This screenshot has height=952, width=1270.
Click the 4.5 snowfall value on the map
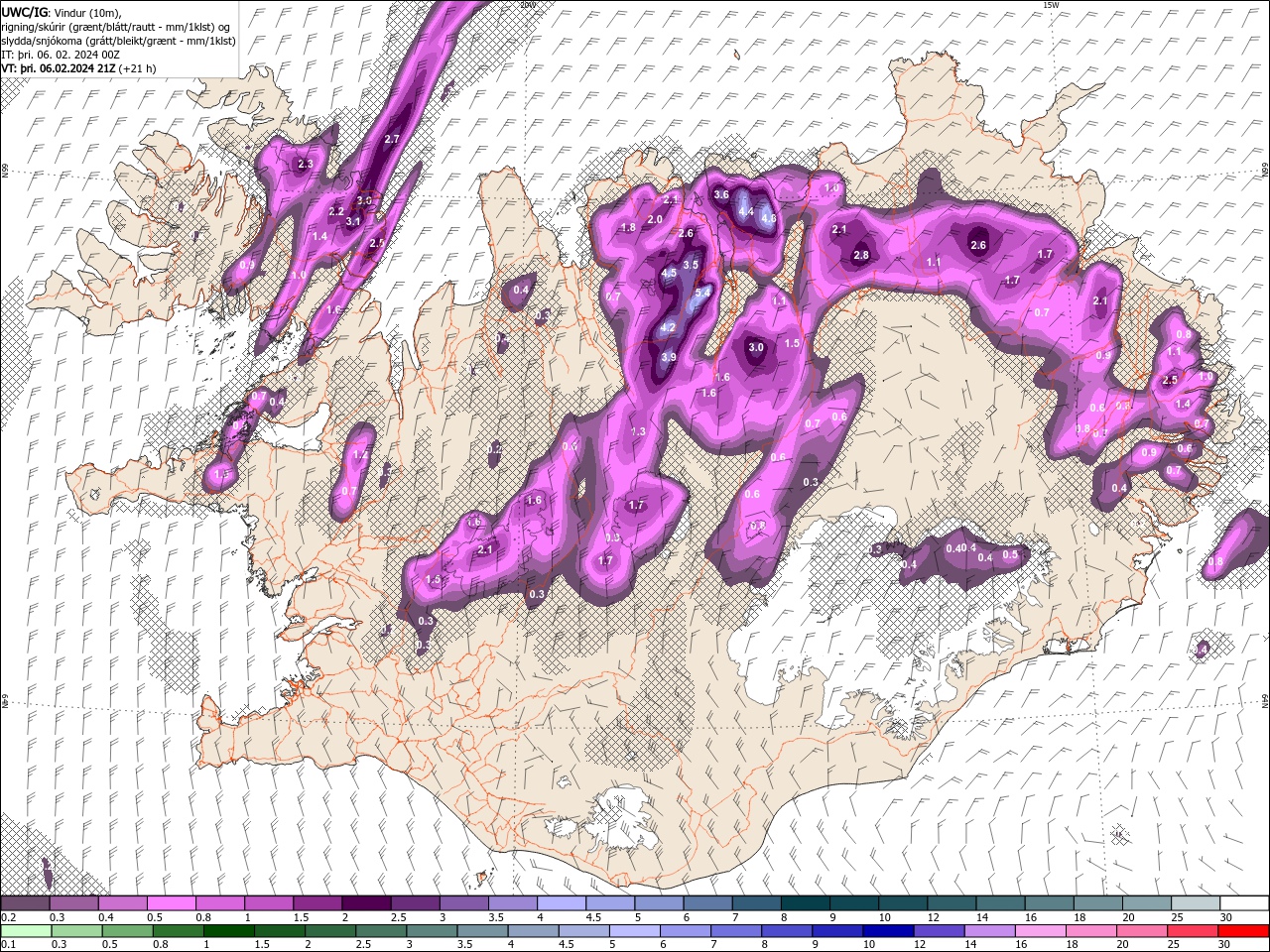tap(669, 273)
